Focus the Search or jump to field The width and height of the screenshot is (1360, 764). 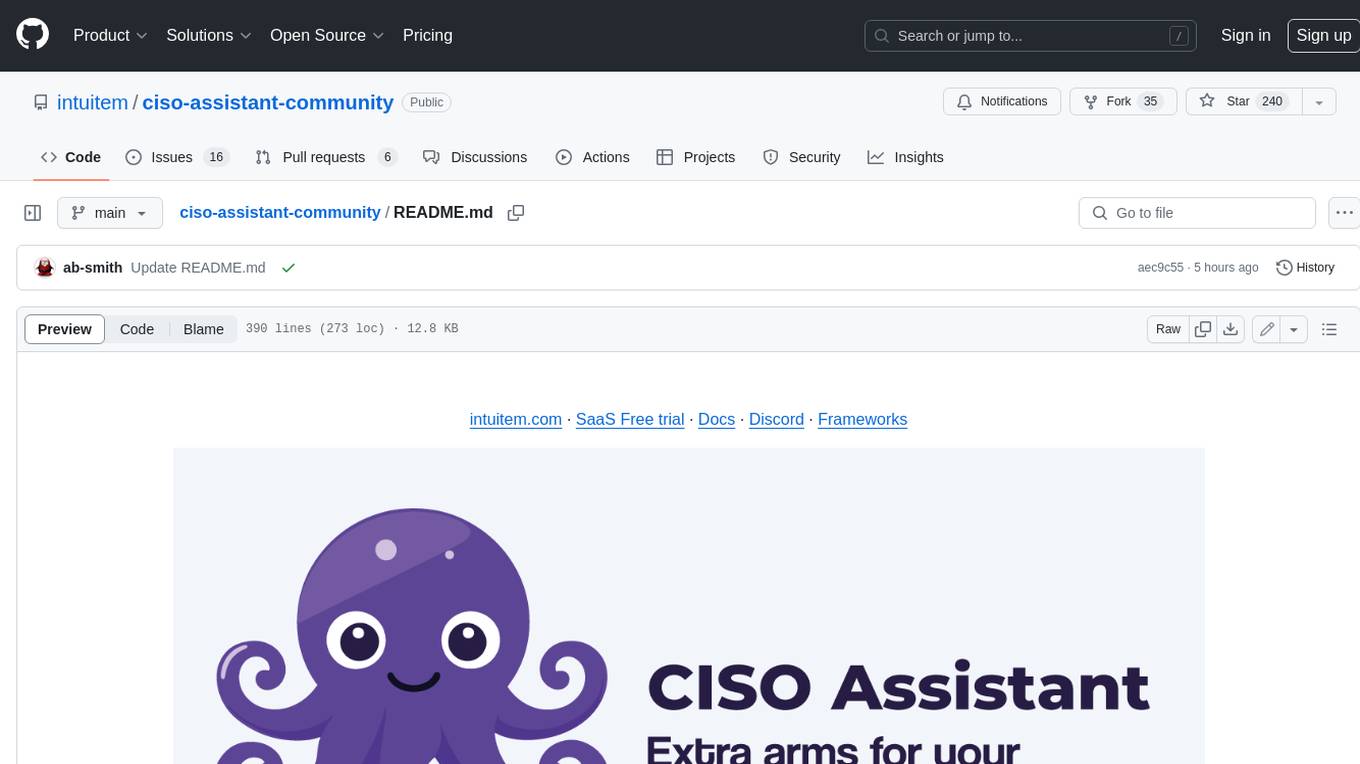(x=1030, y=35)
